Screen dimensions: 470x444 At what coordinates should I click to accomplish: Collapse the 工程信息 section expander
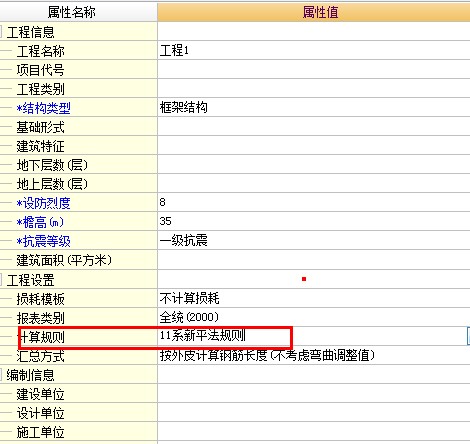point(1,32)
